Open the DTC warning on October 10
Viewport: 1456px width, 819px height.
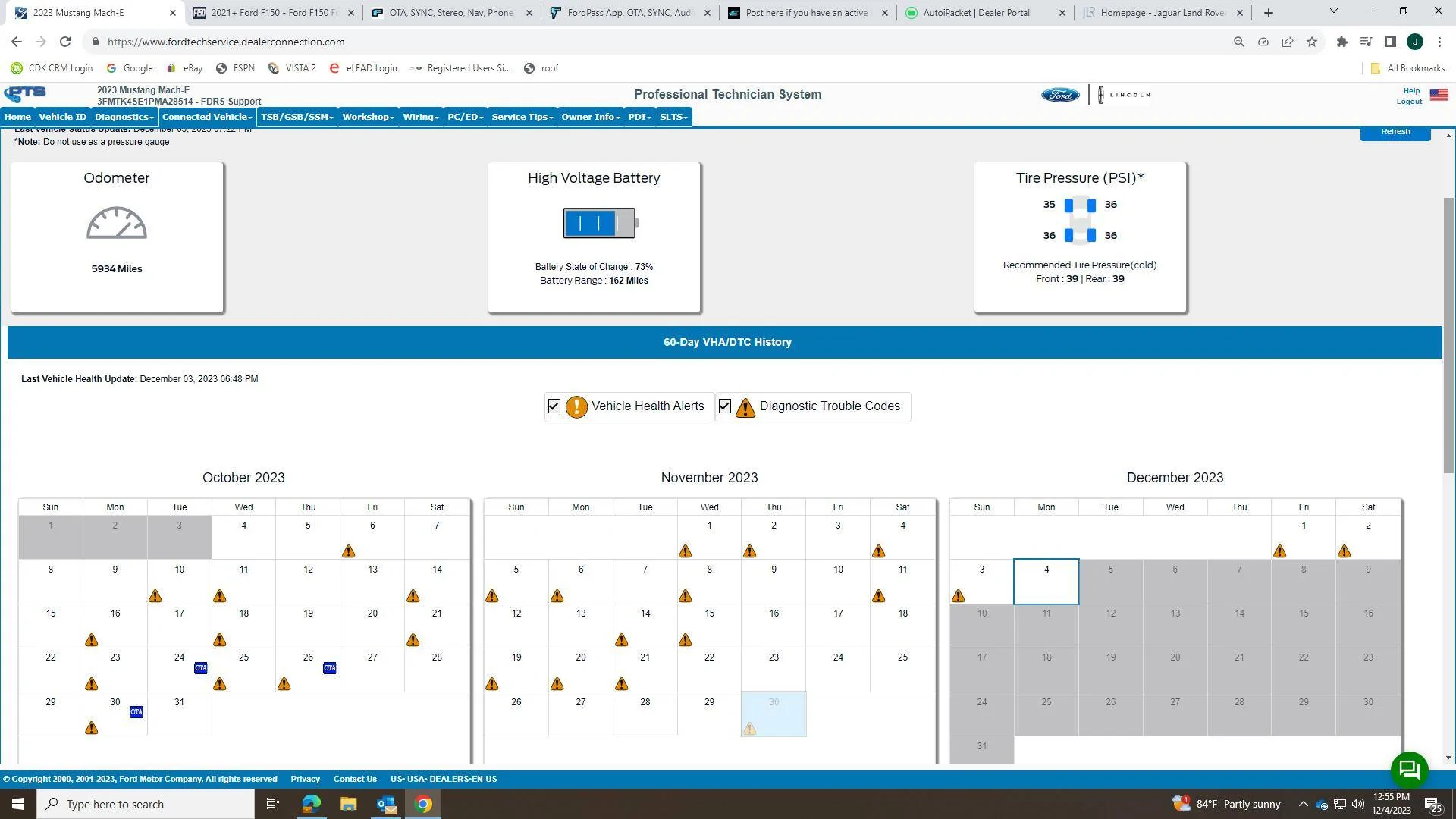tap(155, 596)
